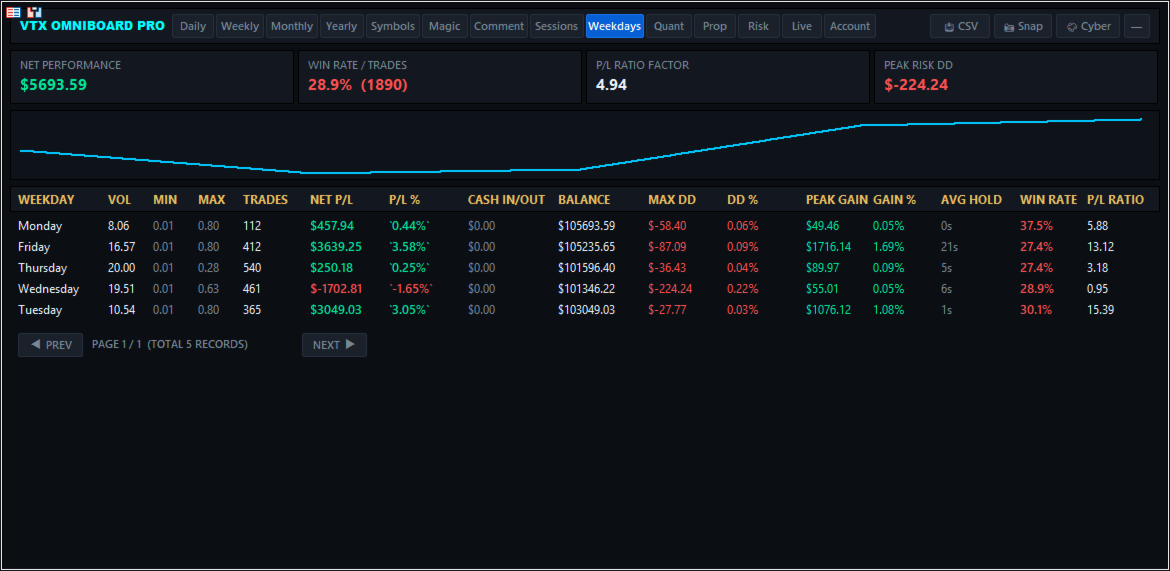
Task: Click the WEEKDAY column header
Action: pos(46,200)
